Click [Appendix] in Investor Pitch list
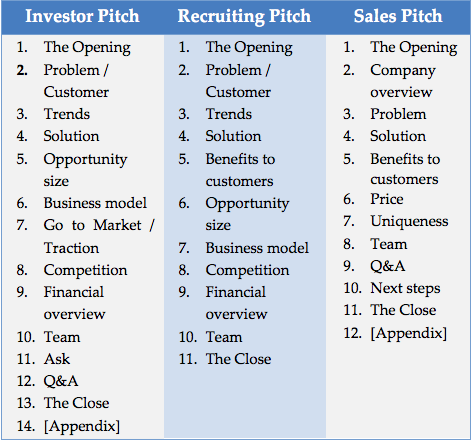Image resolution: width=472 pixels, height=441 pixels. pyautogui.click(x=82, y=426)
